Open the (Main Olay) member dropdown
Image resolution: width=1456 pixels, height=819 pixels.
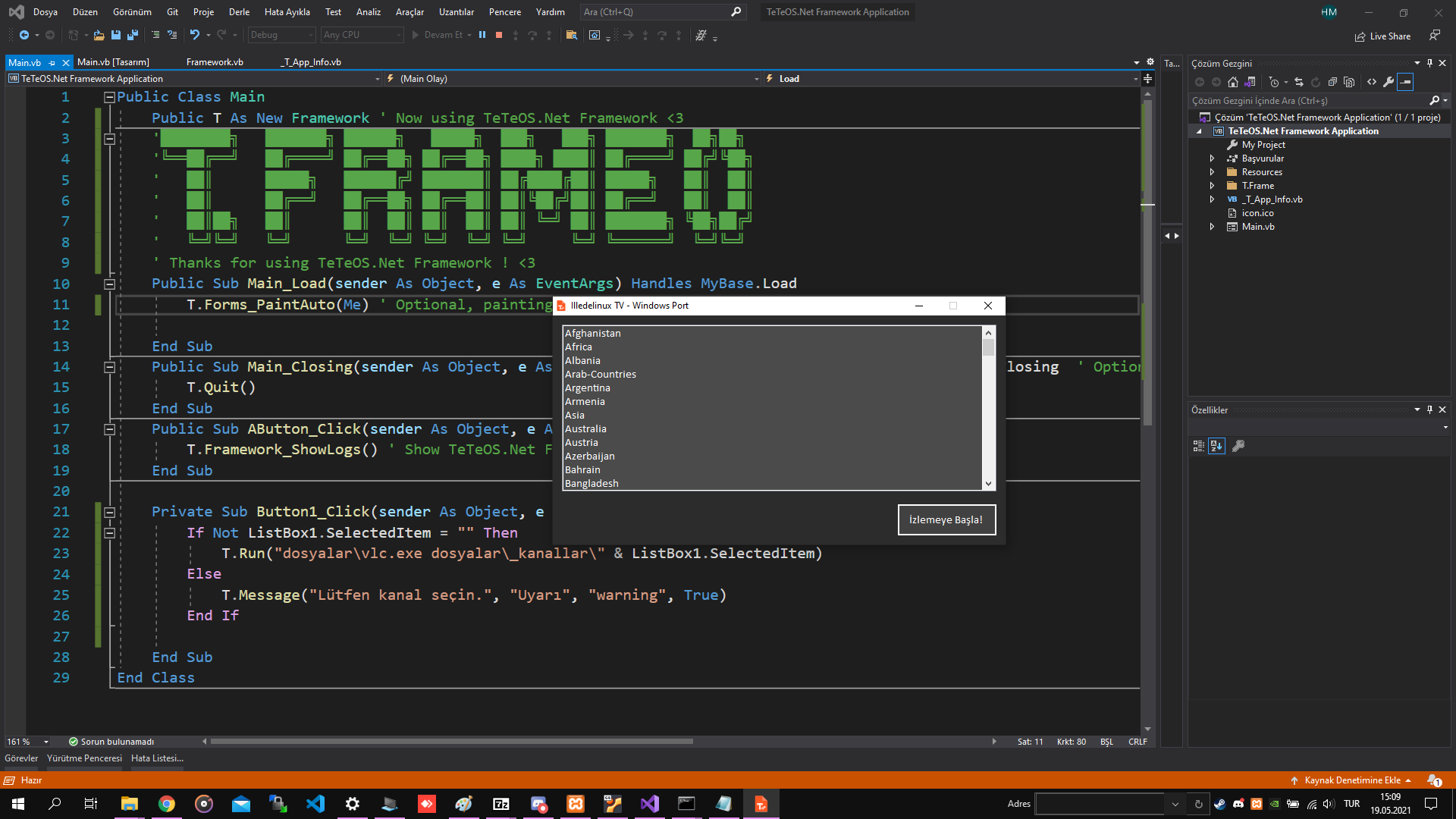pyautogui.click(x=573, y=79)
